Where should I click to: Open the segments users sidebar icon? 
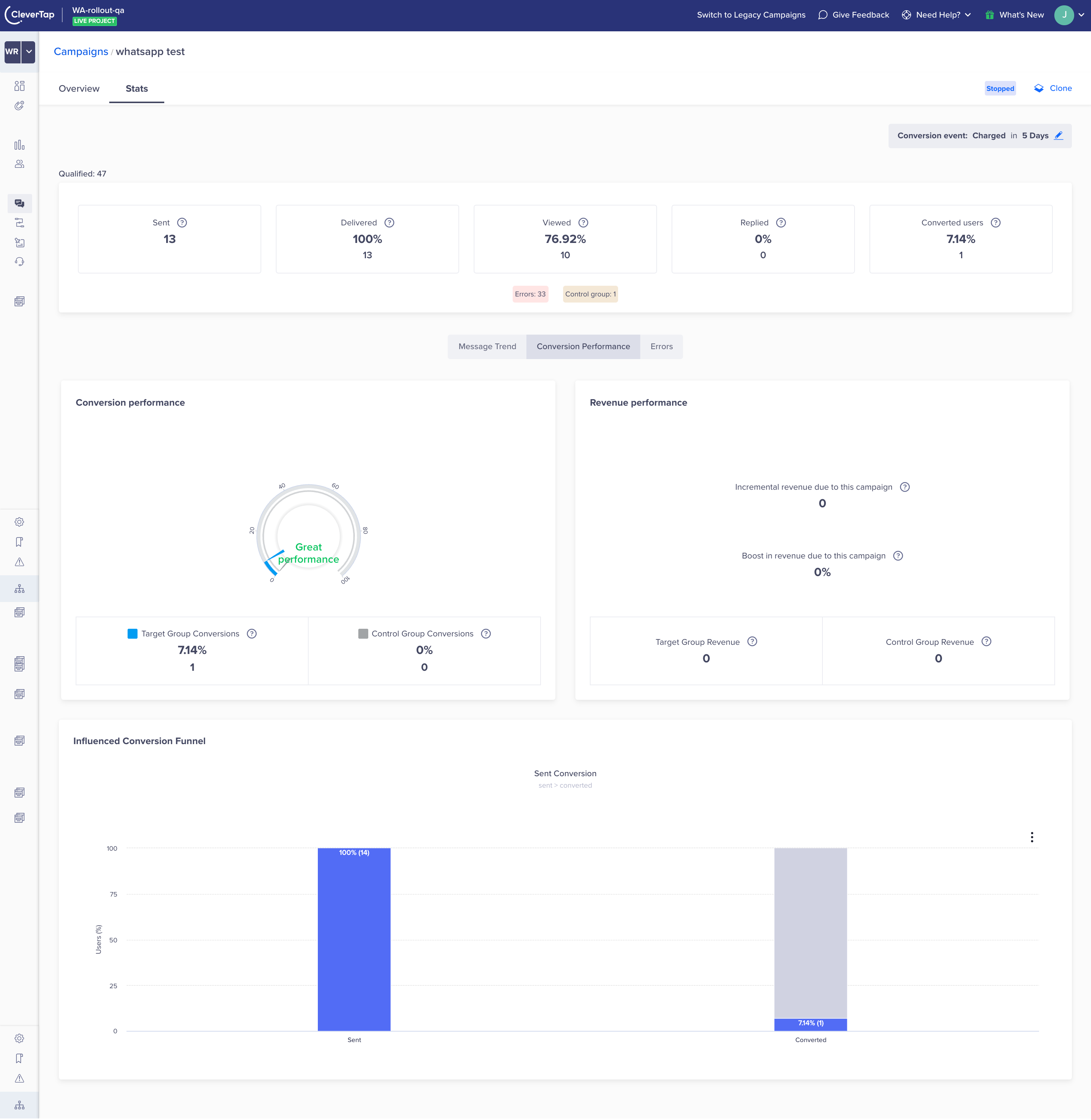pyautogui.click(x=19, y=164)
